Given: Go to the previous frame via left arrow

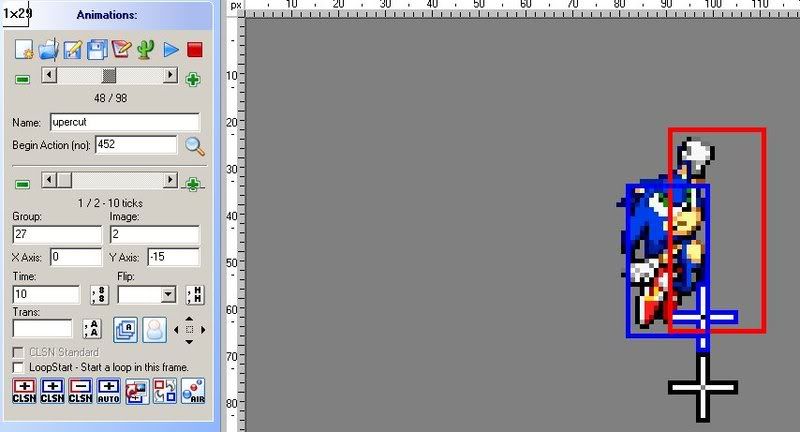Looking at the screenshot, I should (48, 180).
